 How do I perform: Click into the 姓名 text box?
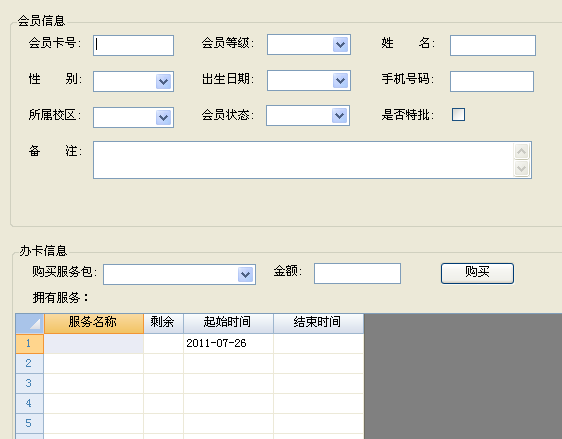click(493, 46)
